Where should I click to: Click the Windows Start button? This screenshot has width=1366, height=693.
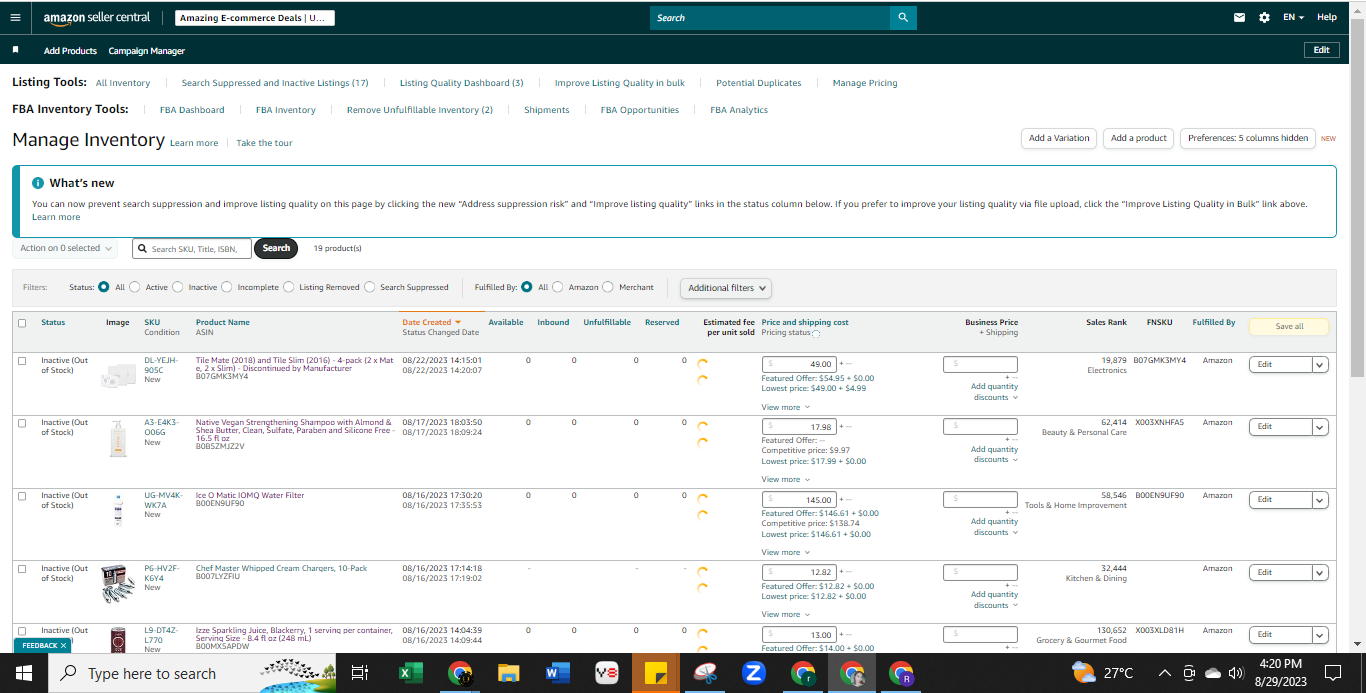pos(23,673)
